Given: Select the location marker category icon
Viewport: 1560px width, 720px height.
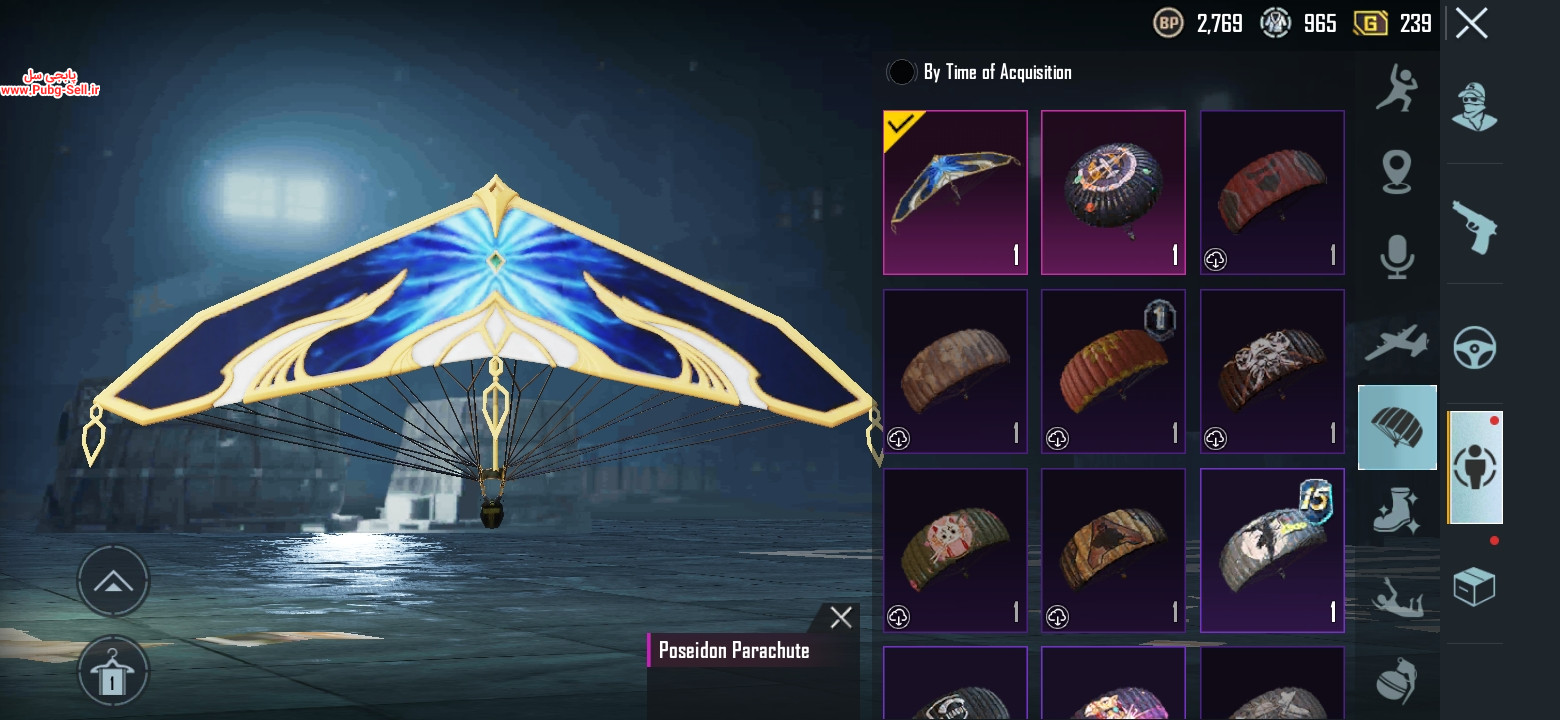Looking at the screenshot, I should pyautogui.click(x=1397, y=172).
